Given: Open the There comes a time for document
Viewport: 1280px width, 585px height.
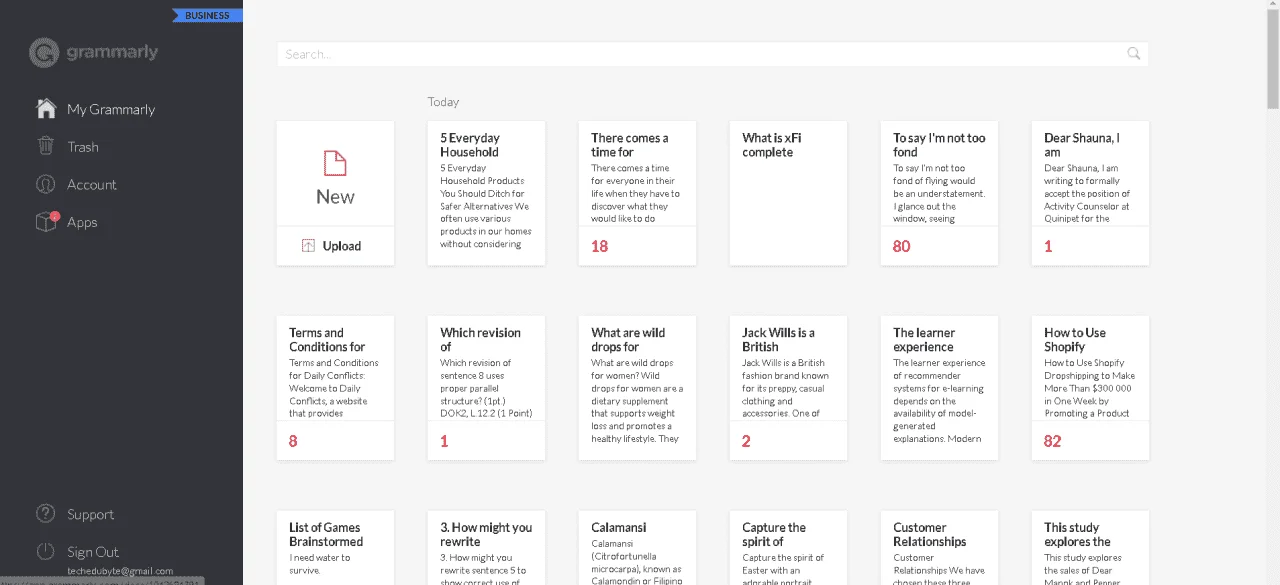Looking at the screenshot, I should 637,193.
